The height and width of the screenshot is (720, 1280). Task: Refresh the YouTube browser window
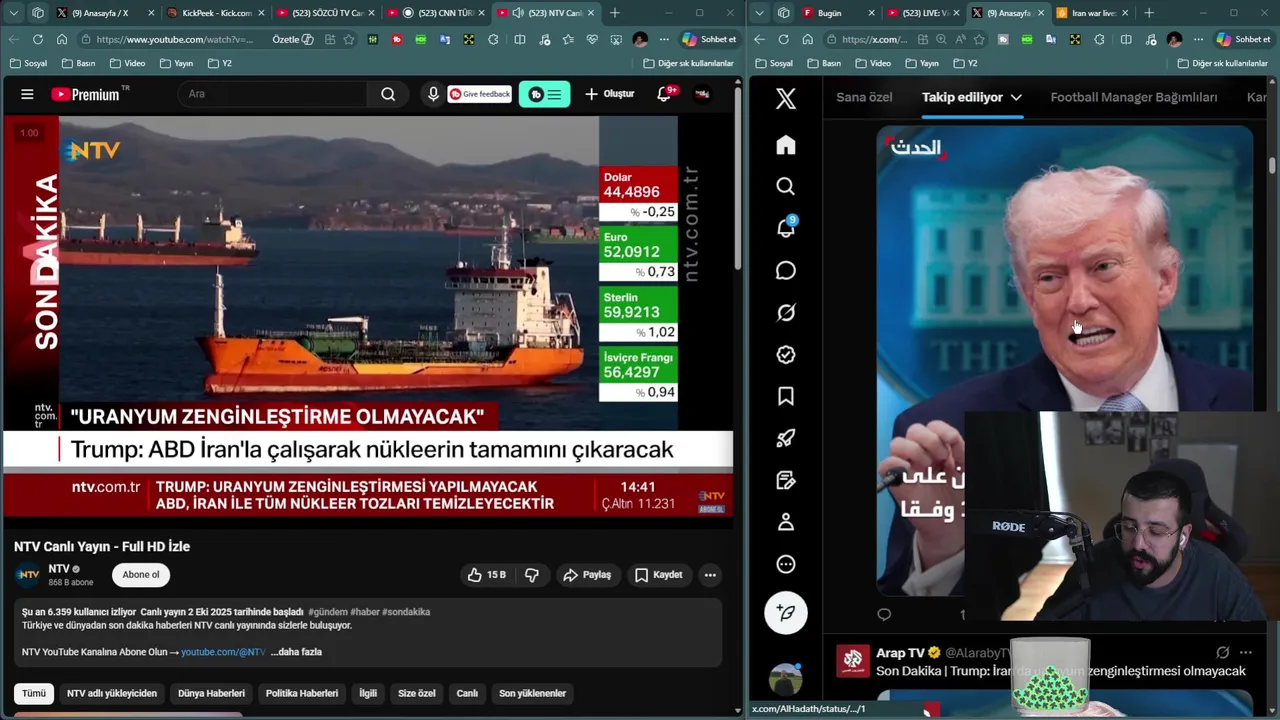(x=38, y=39)
